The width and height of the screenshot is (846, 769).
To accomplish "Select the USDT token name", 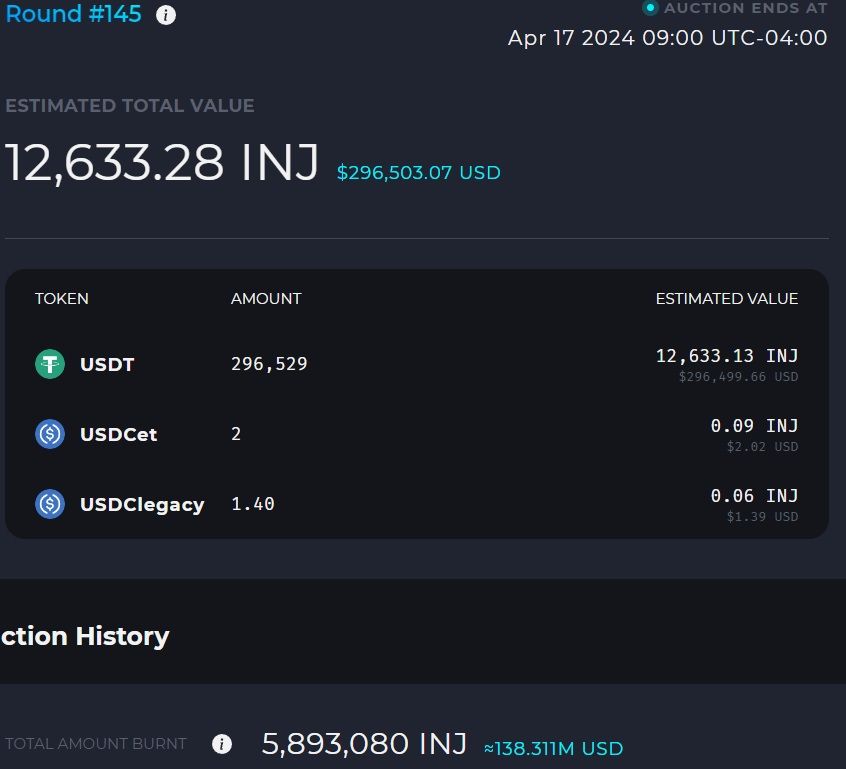I will 107,365.
